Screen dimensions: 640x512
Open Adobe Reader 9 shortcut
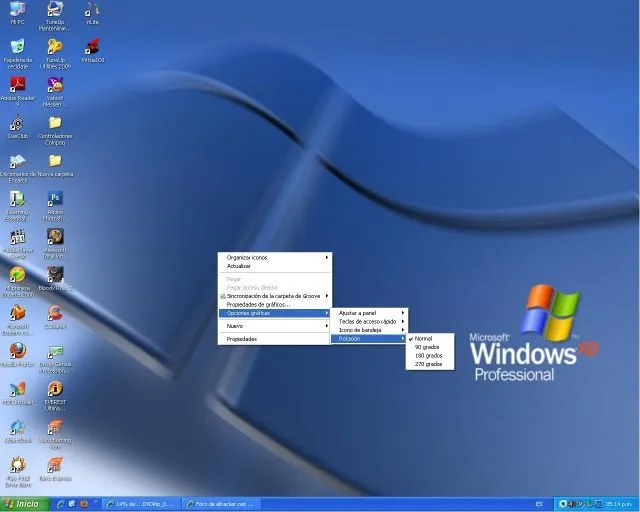[x=18, y=91]
